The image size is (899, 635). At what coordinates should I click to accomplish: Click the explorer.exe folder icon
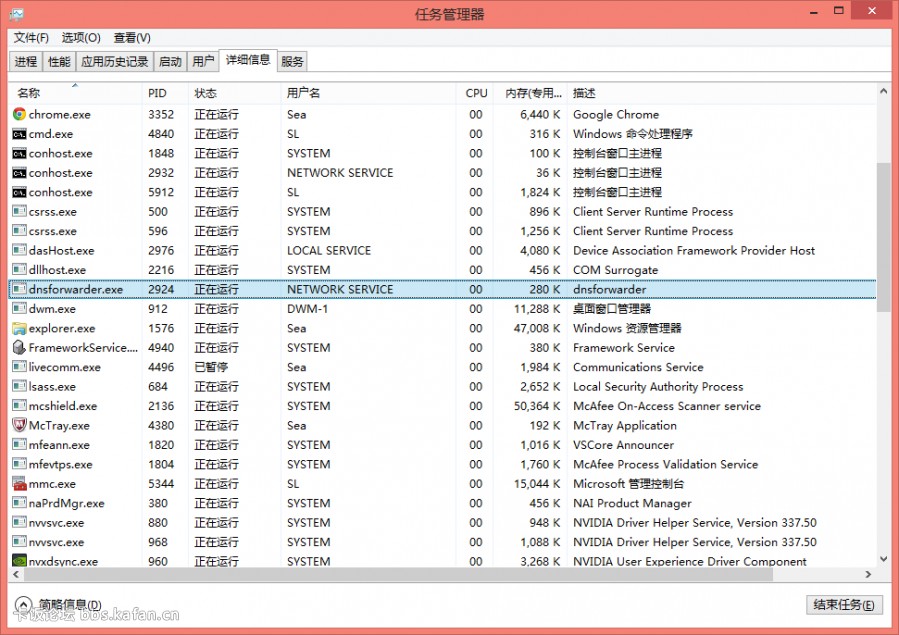tap(19, 328)
